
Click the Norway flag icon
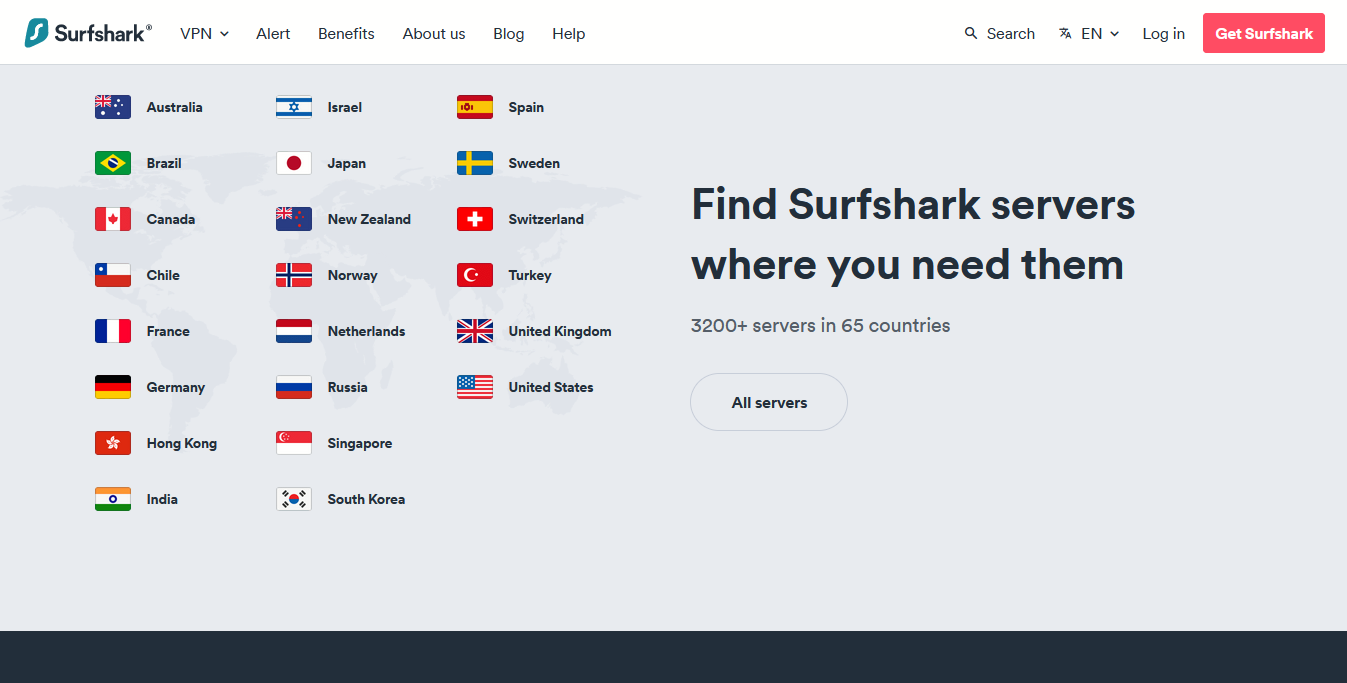pos(294,275)
